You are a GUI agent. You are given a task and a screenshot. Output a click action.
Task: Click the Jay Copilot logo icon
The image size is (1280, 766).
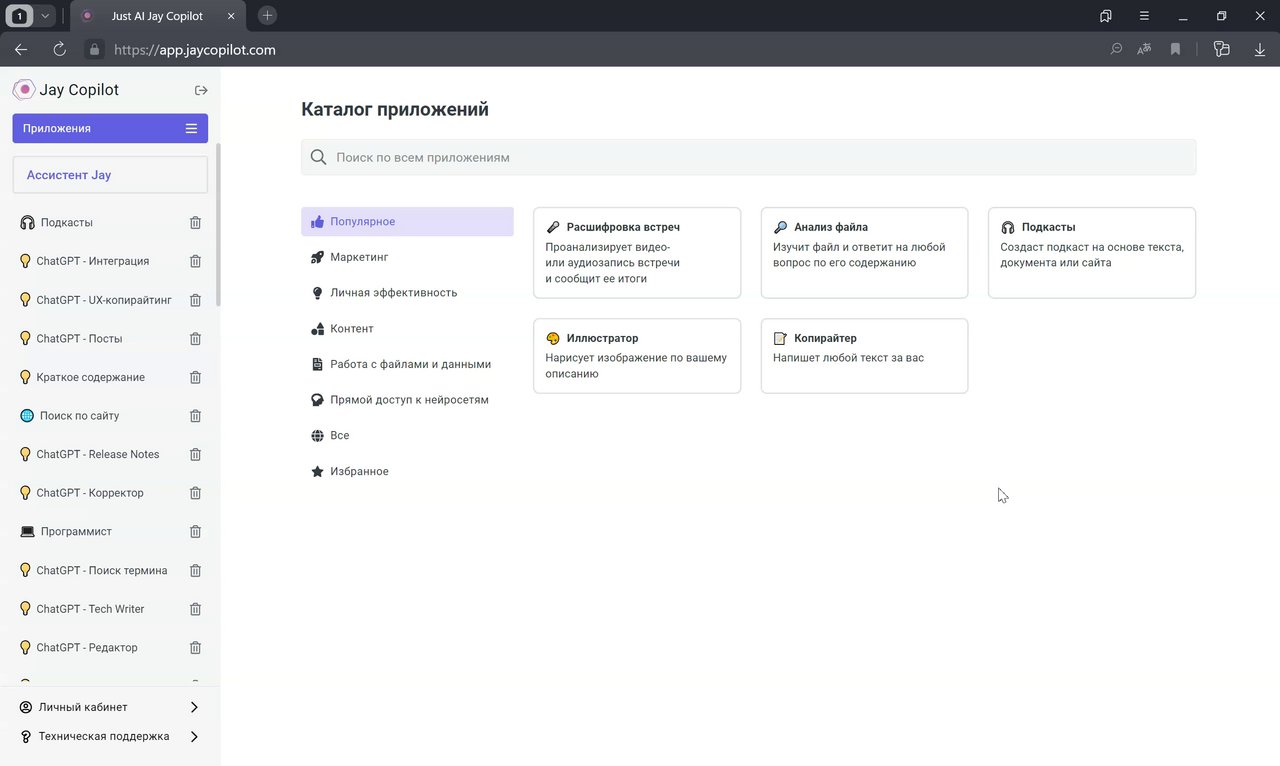point(24,90)
